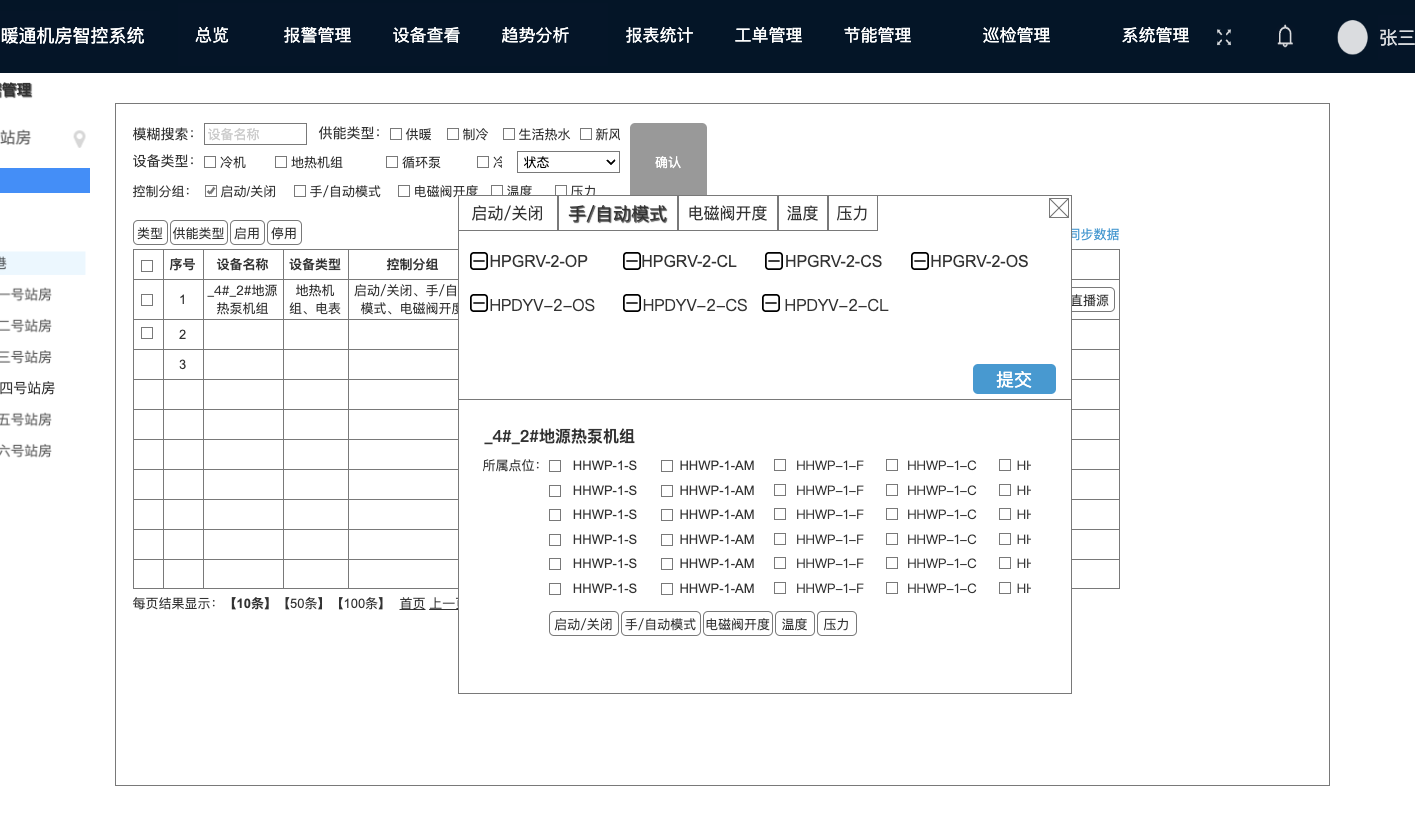Screen dimensions: 1415x830
Task: Open the 状态 dropdown
Action: 568,162
